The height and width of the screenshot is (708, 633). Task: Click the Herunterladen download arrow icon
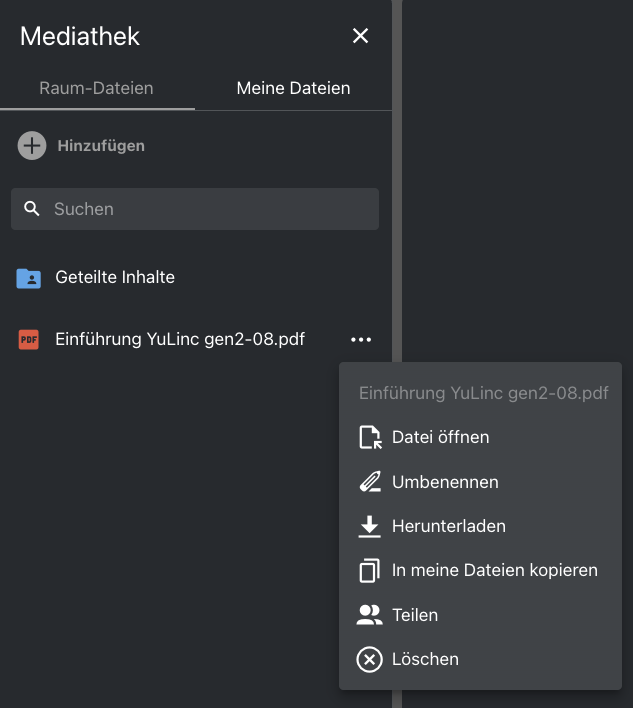pyautogui.click(x=370, y=526)
